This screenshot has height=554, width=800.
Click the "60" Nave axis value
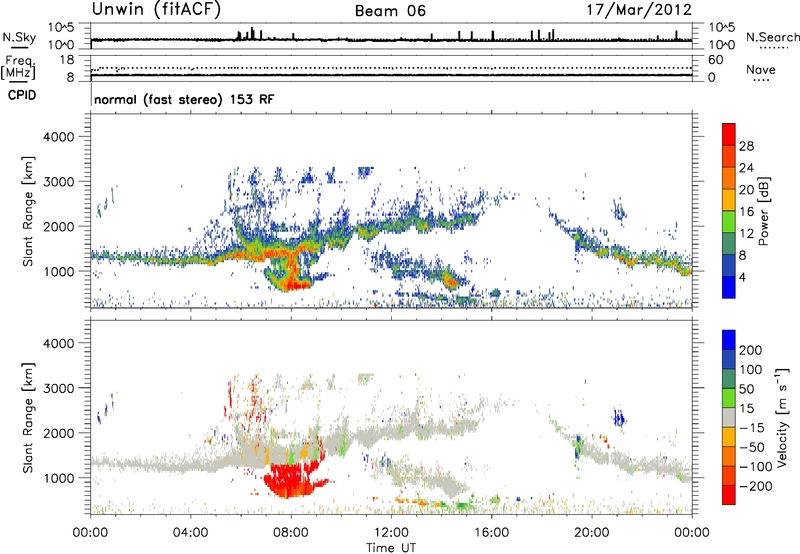coord(715,60)
